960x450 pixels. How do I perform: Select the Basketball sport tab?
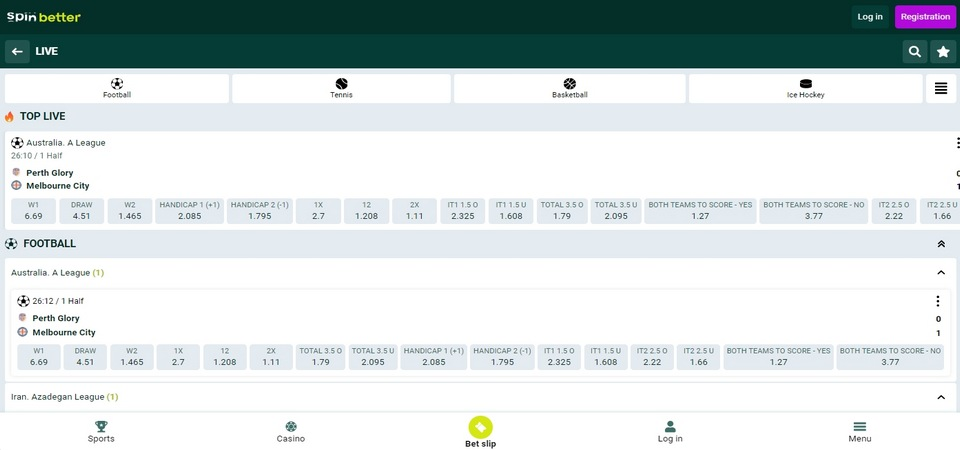(x=569, y=88)
